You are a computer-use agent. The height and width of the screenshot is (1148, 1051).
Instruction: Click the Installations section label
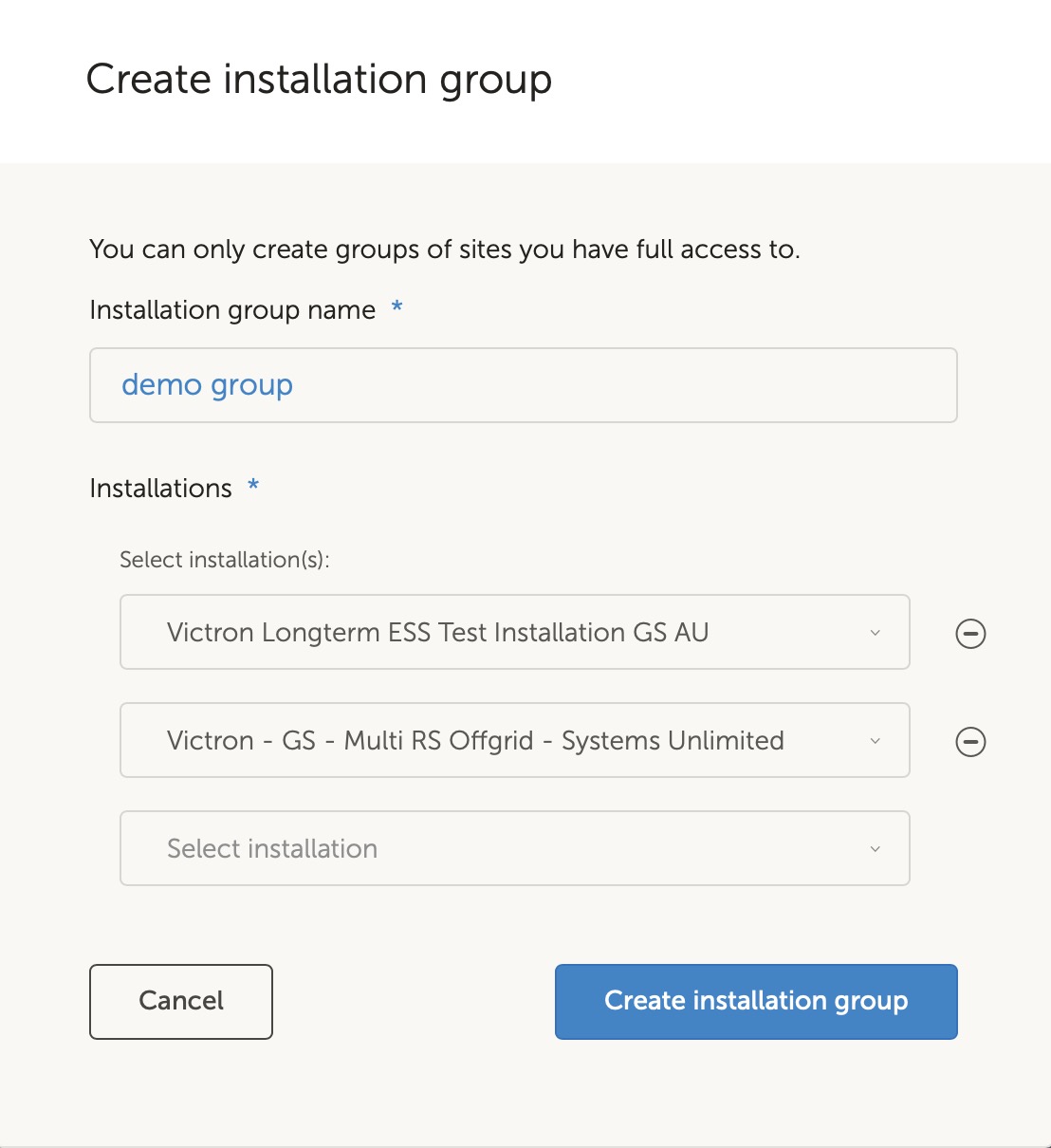click(x=161, y=488)
